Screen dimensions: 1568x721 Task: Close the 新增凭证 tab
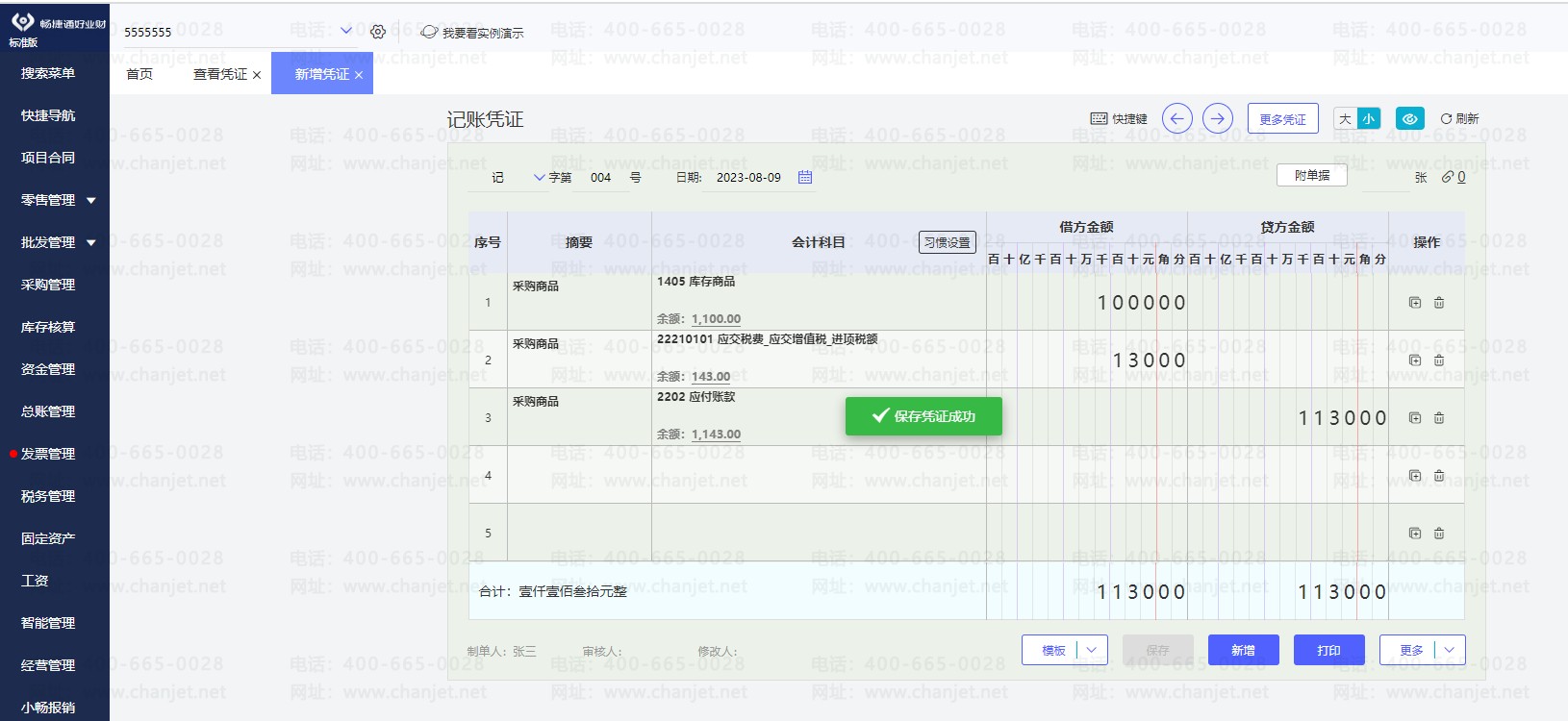[x=359, y=75]
